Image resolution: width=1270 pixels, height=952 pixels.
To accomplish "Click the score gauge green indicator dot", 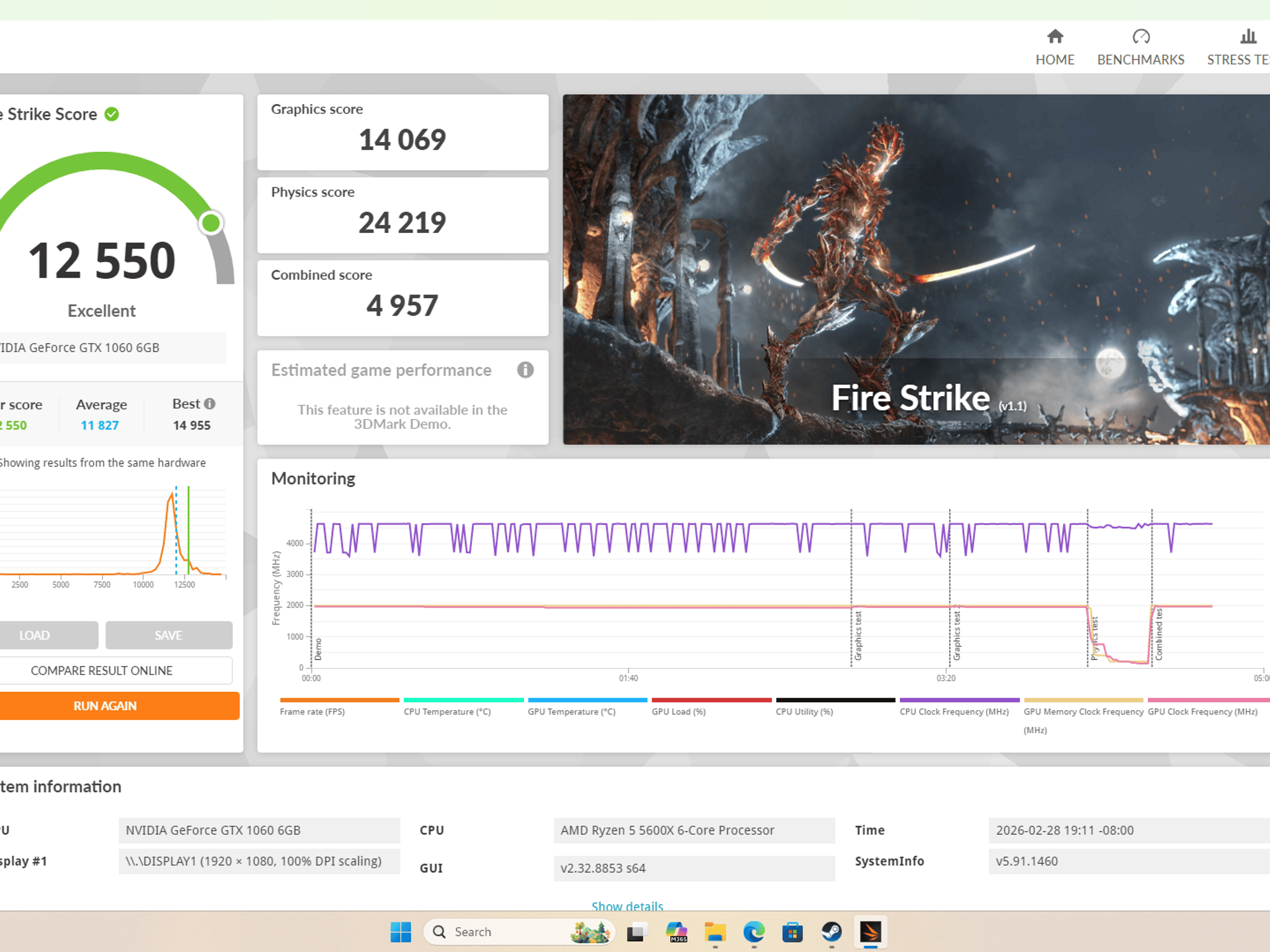I will (211, 223).
